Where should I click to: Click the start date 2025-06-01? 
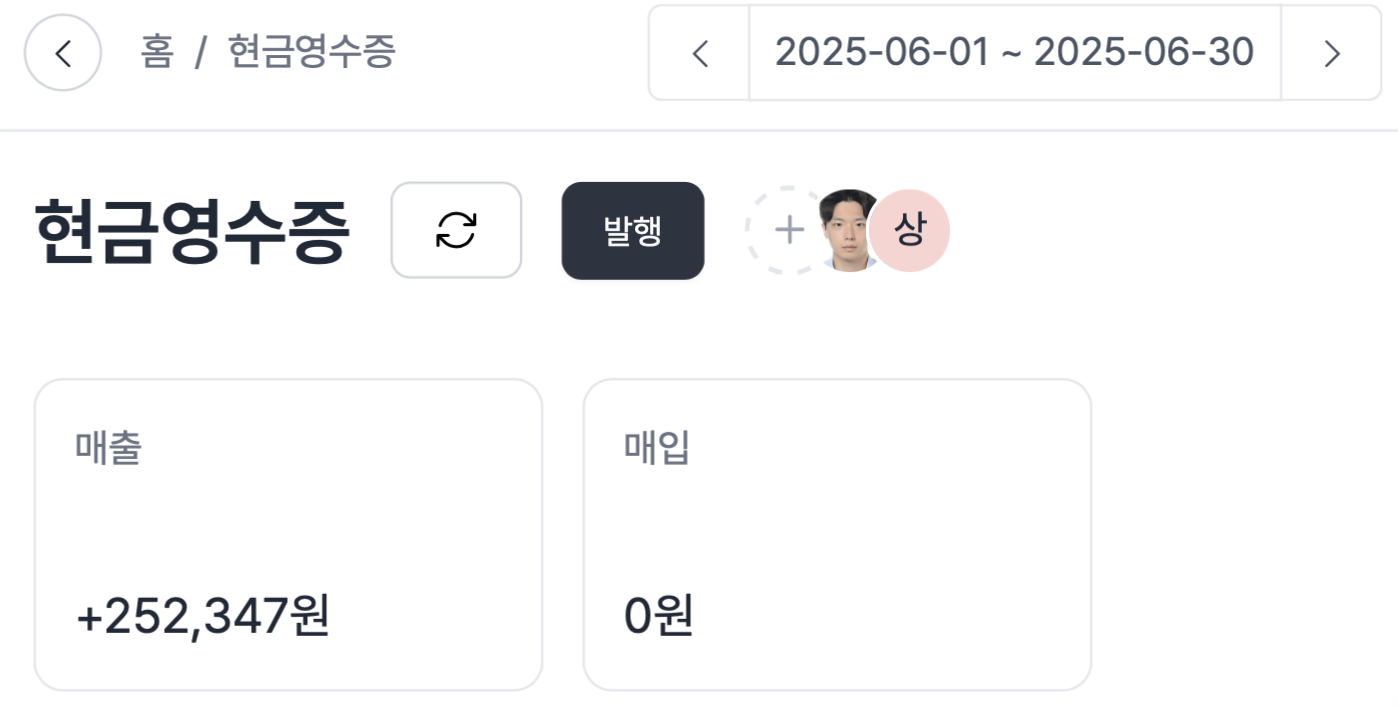(x=881, y=53)
